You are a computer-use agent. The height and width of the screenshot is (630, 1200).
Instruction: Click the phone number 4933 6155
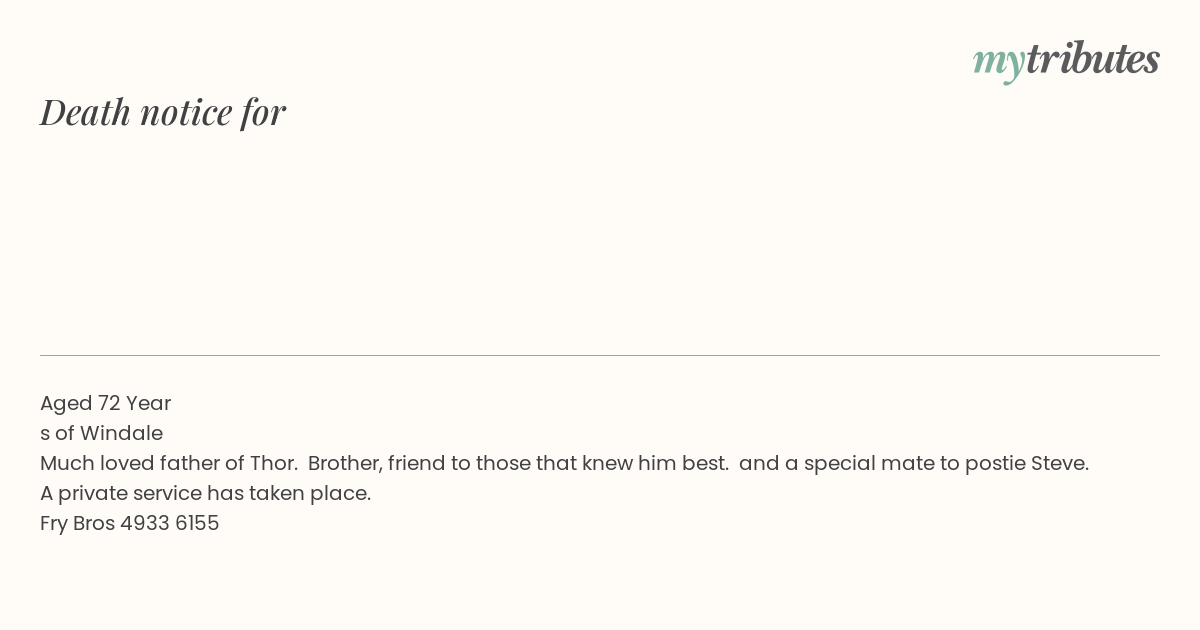coord(170,523)
